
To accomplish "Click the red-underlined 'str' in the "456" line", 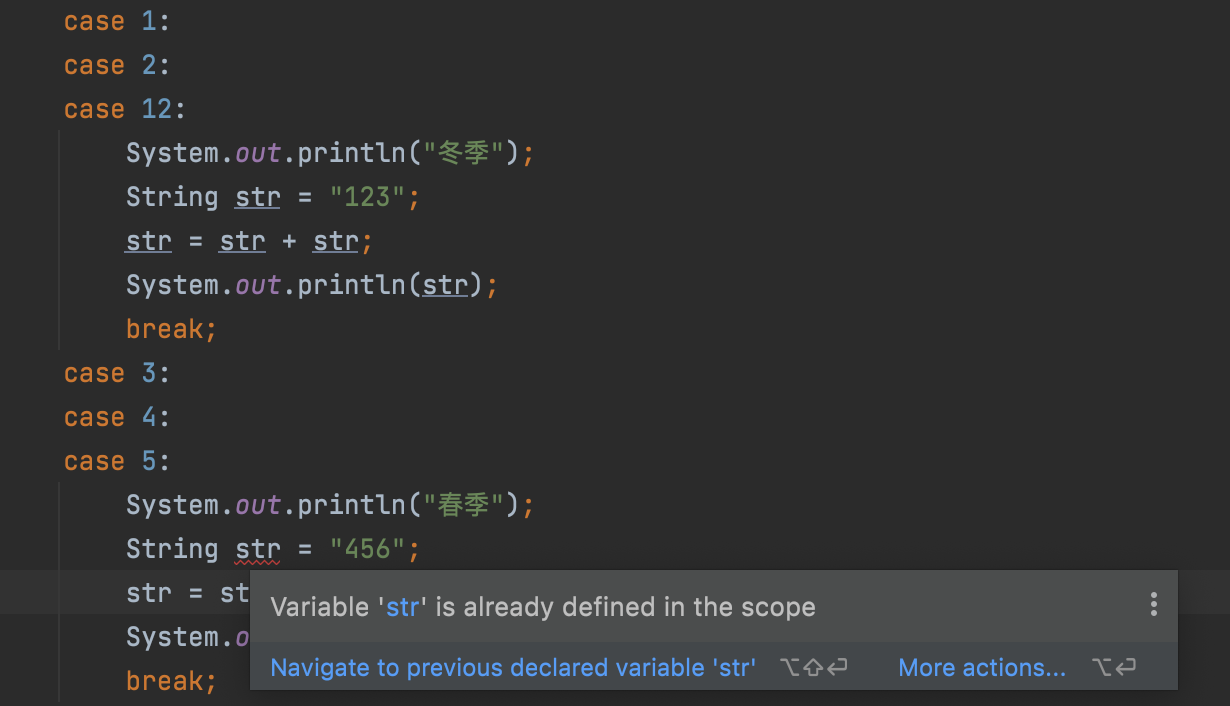I will [x=258, y=549].
